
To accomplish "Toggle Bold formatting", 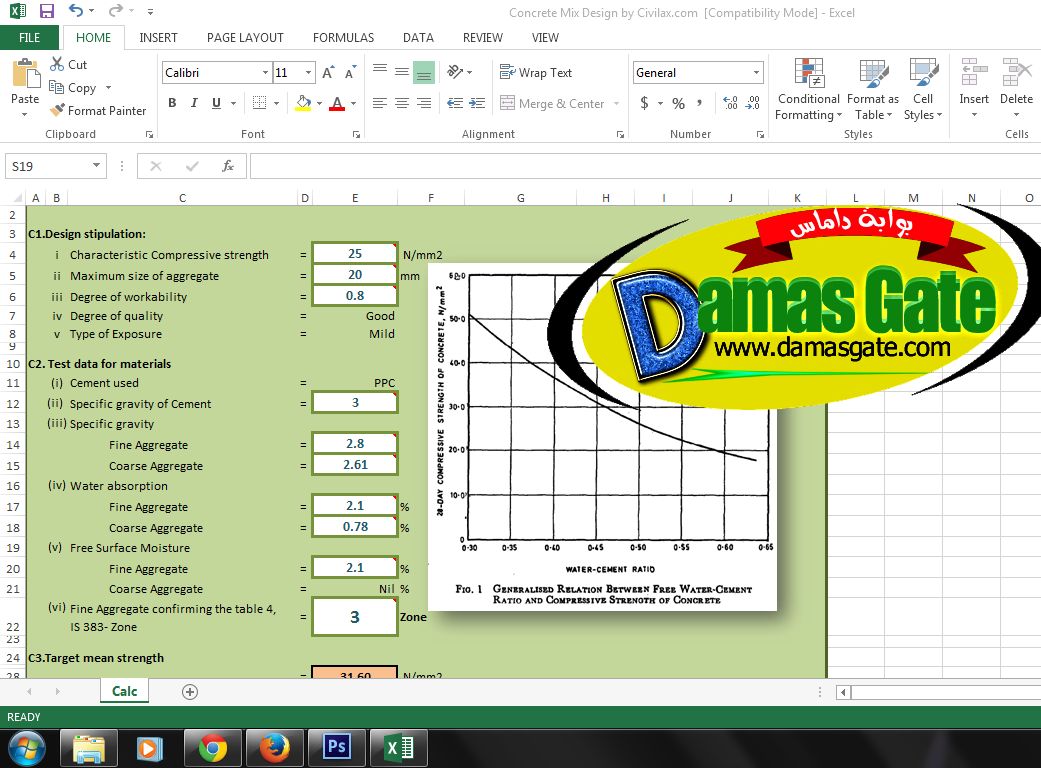I will click(173, 103).
